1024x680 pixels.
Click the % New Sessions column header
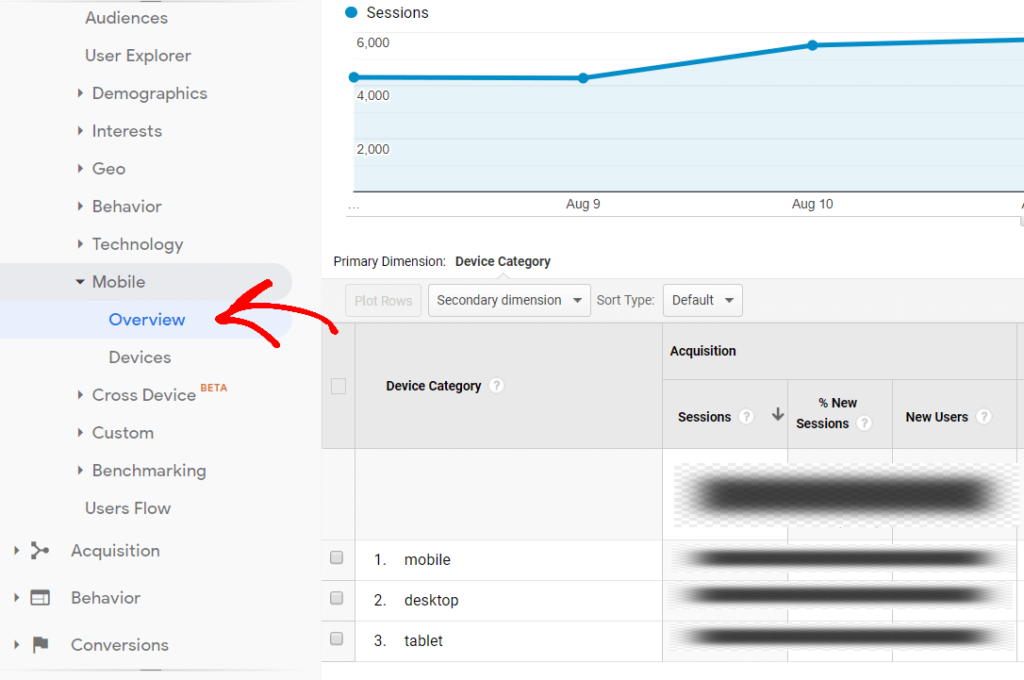pos(825,413)
